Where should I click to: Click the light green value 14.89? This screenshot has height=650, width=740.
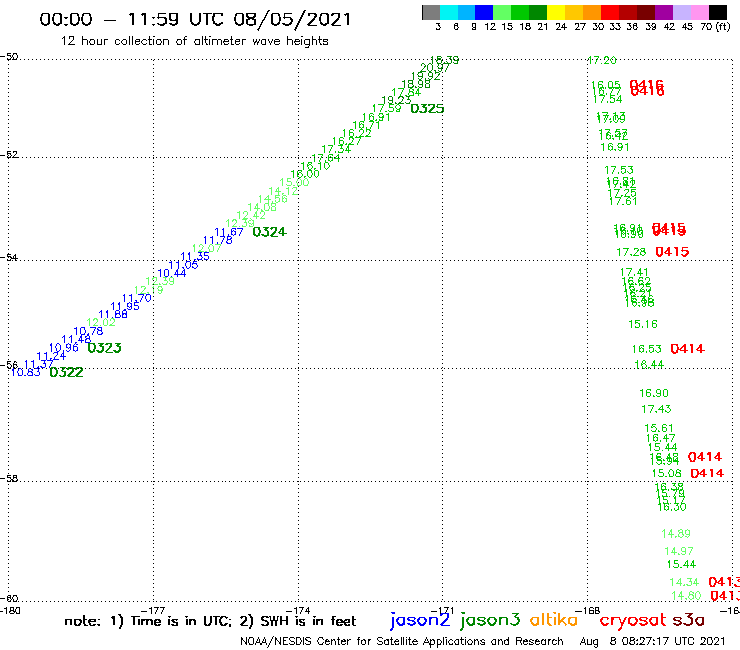(x=676, y=534)
